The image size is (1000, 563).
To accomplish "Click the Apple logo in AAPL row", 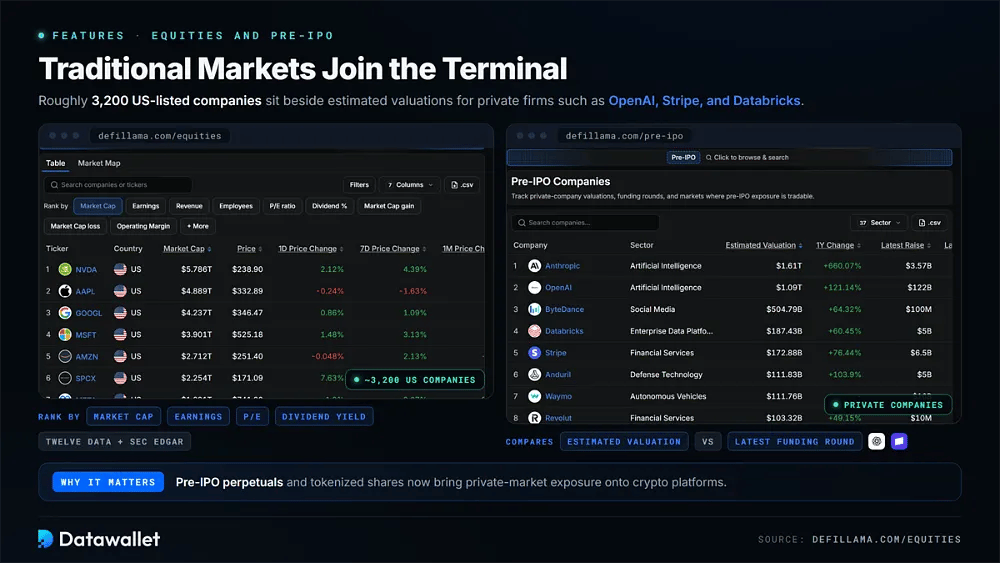I will coord(65,291).
